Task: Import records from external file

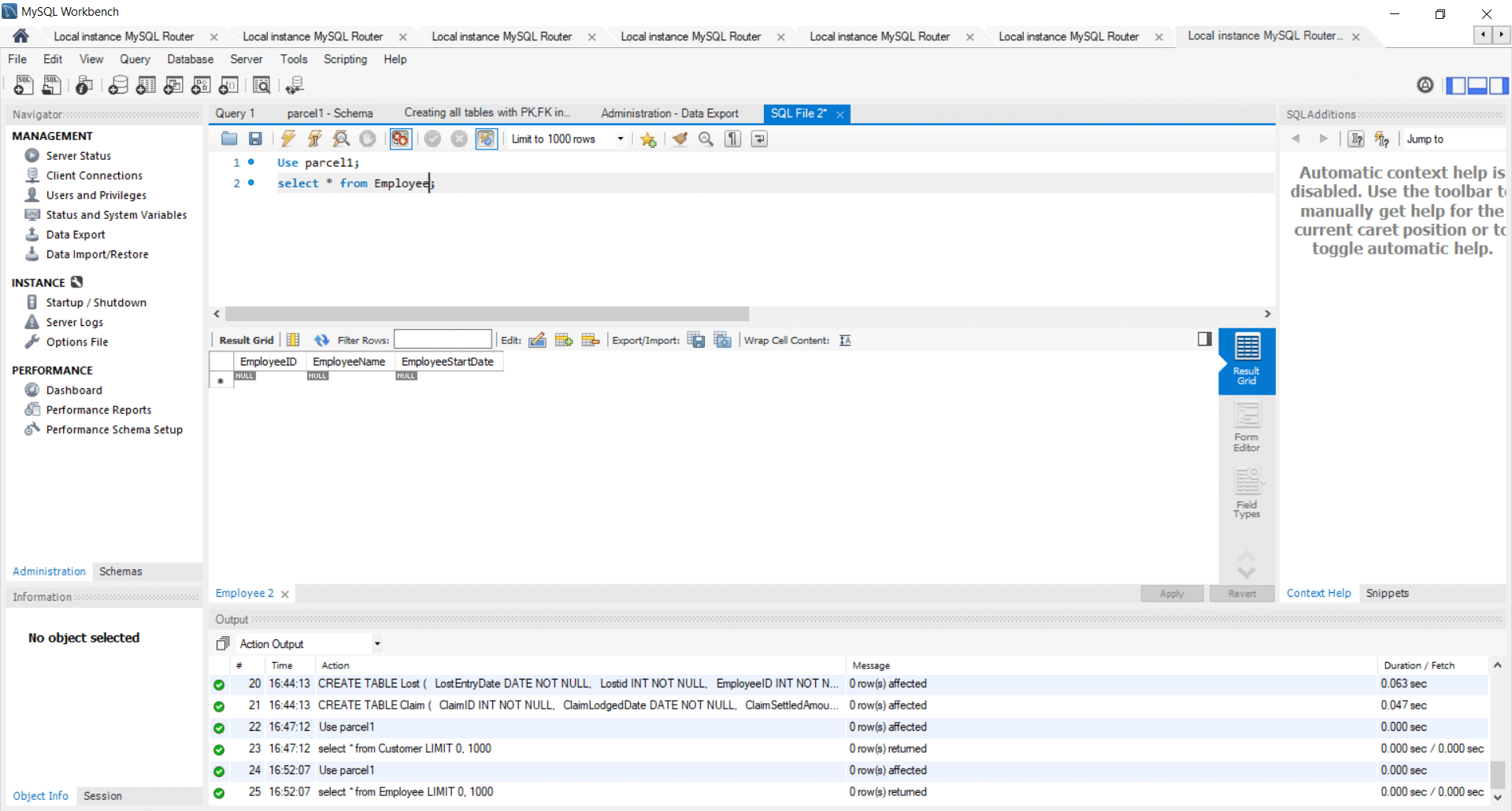Action: click(x=723, y=340)
